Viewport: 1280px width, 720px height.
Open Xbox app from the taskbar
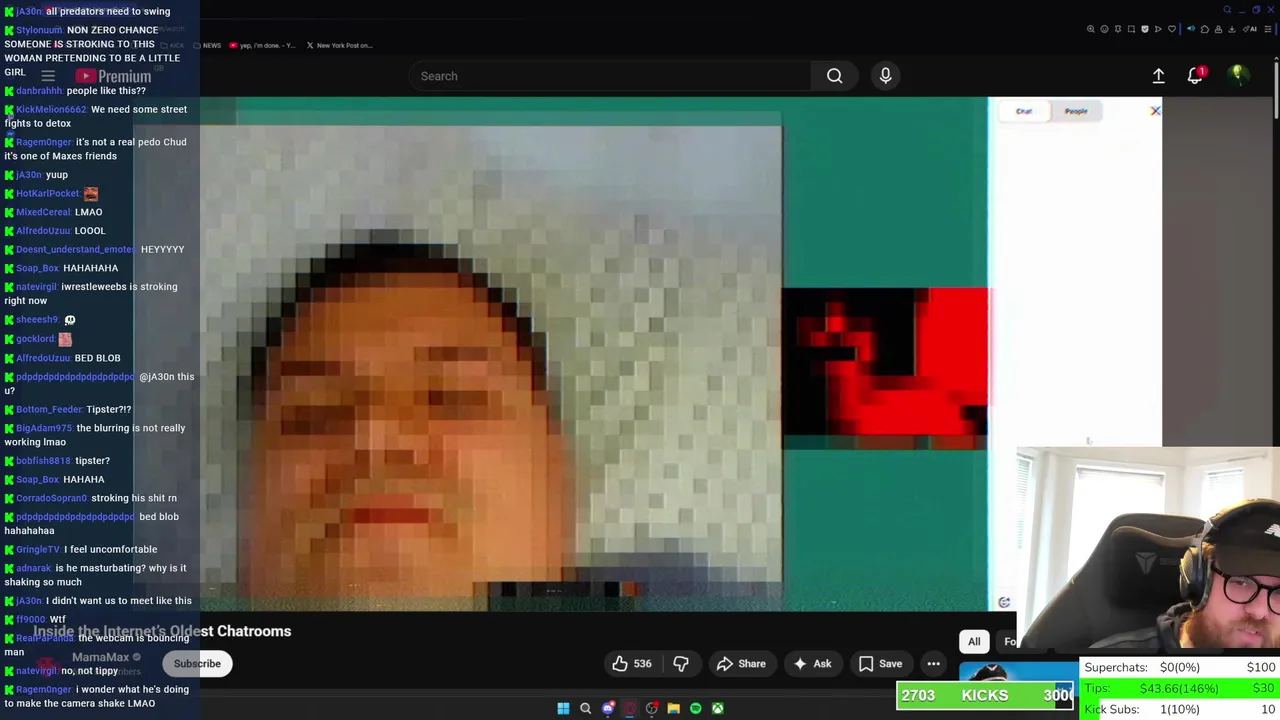[717, 708]
